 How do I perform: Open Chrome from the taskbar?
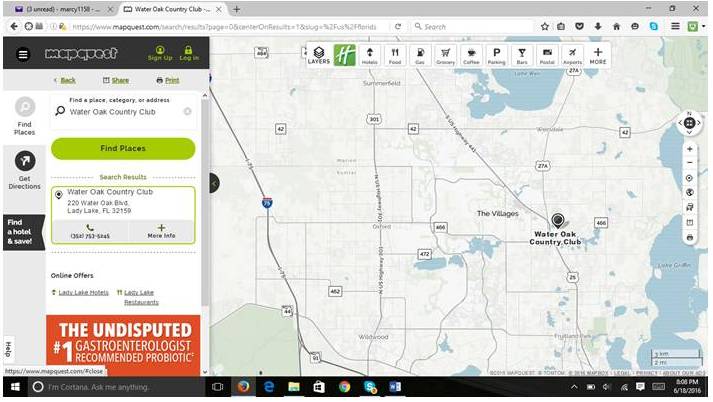(344, 387)
